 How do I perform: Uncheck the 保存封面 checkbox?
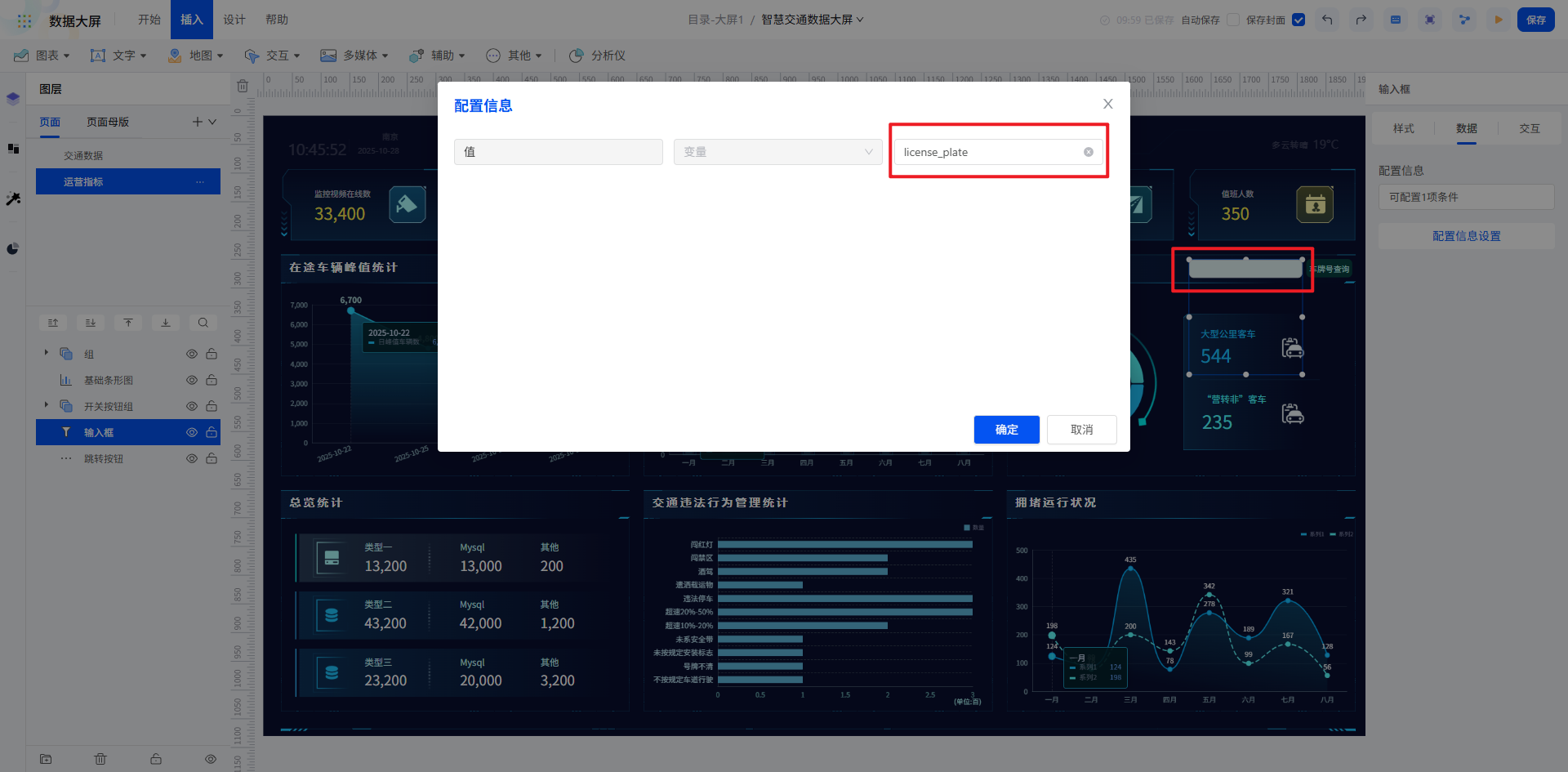(x=1298, y=20)
